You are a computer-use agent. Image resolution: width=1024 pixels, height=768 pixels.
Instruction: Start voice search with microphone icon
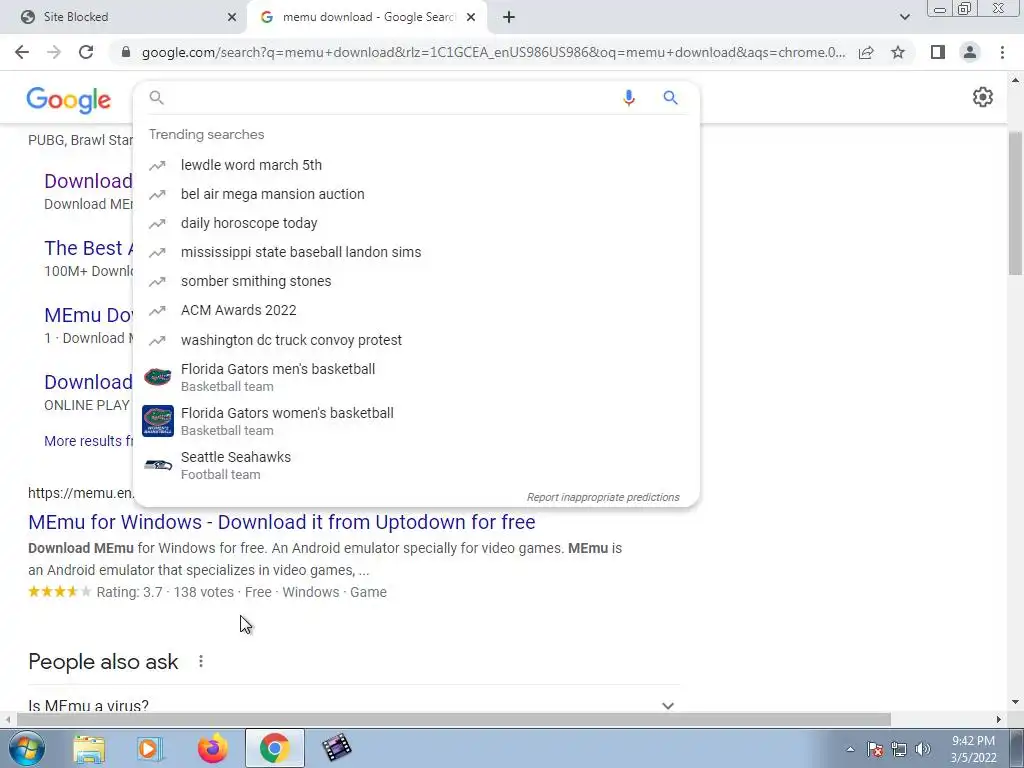[629, 98]
